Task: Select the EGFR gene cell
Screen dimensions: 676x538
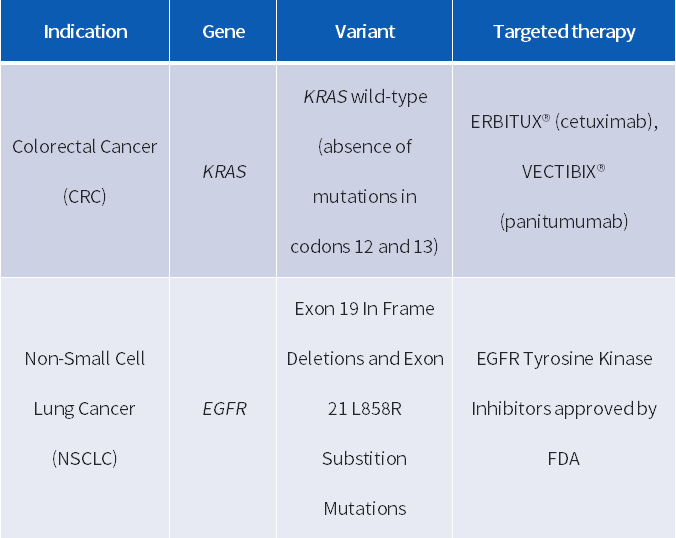Action: pos(224,408)
